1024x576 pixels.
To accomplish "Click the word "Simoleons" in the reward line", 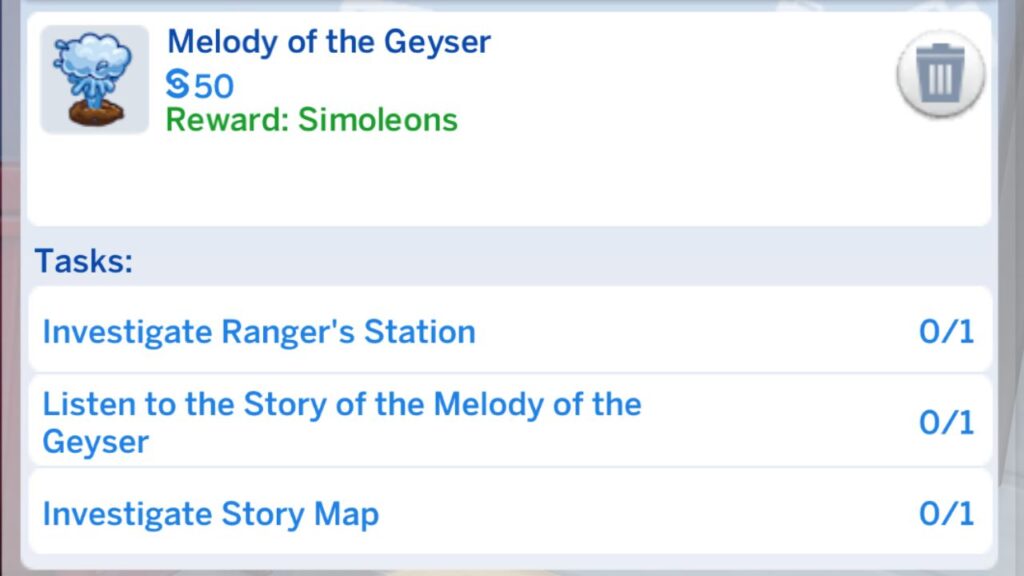I will pos(378,120).
